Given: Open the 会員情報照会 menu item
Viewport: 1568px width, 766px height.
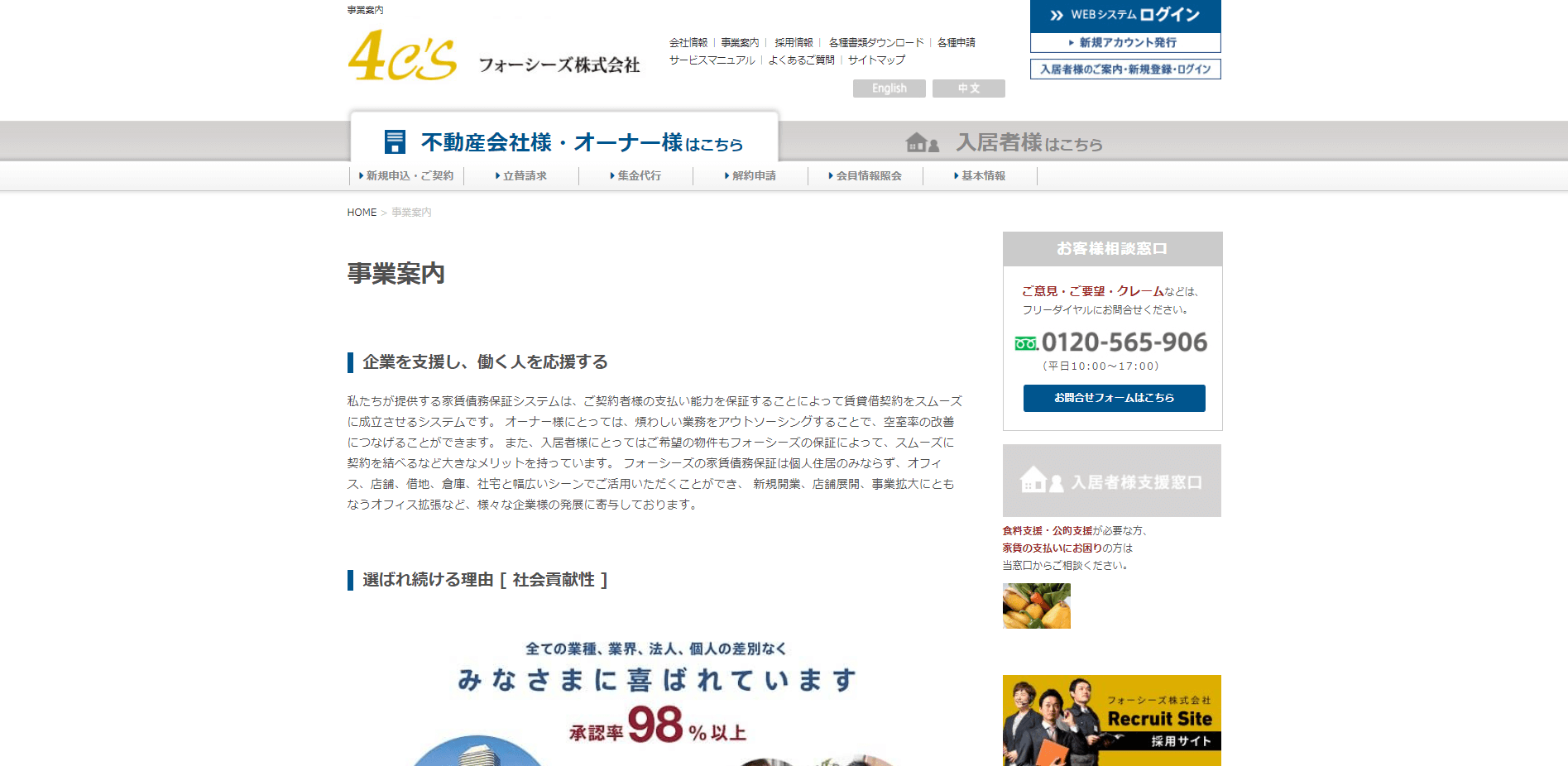Looking at the screenshot, I should (x=866, y=176).
